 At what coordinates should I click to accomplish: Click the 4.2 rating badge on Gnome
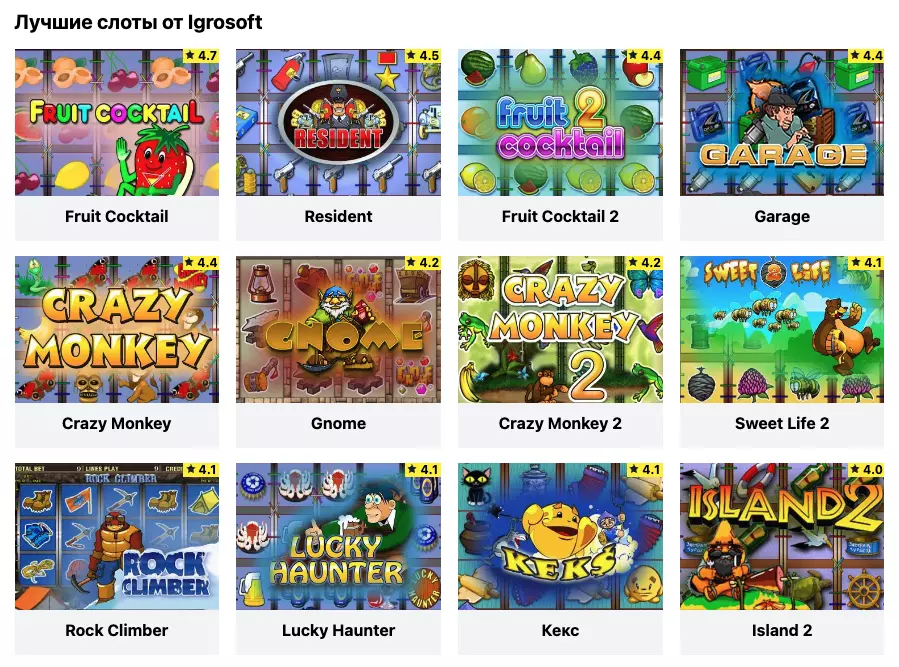click(423, 263)
